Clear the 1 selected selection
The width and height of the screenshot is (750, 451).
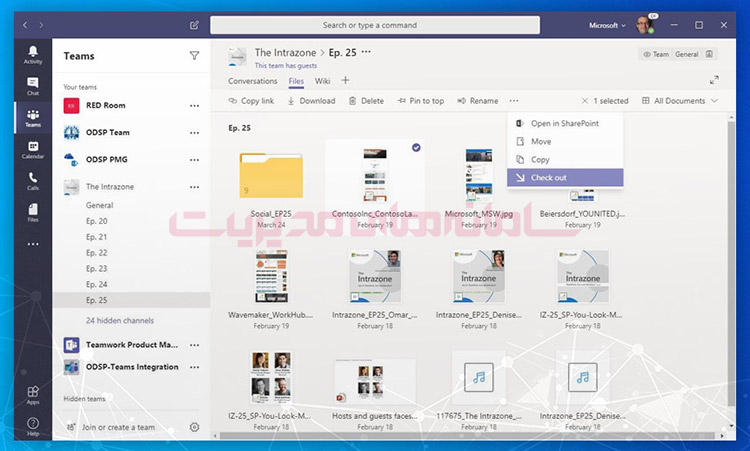585,101
